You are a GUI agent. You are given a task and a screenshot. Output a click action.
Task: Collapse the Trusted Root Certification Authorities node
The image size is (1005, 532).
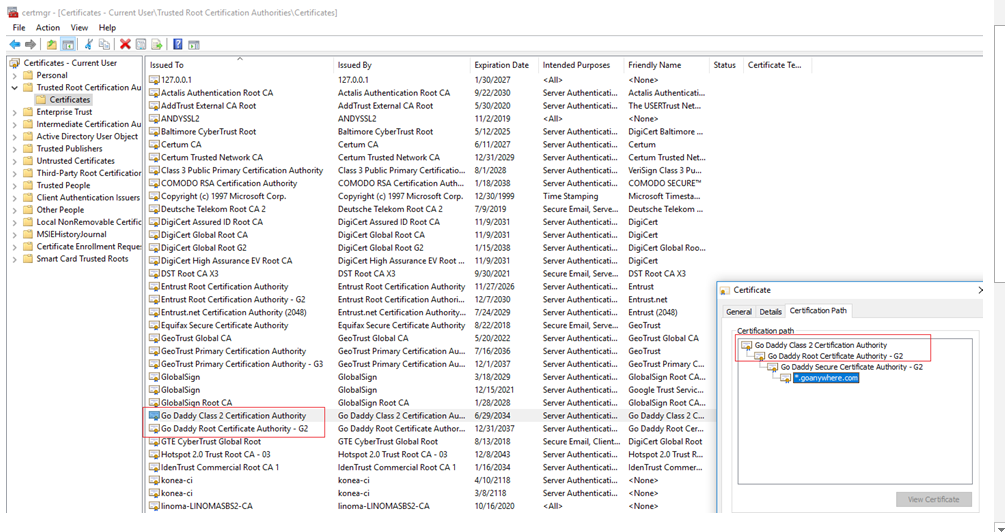(x=15, y=88)
